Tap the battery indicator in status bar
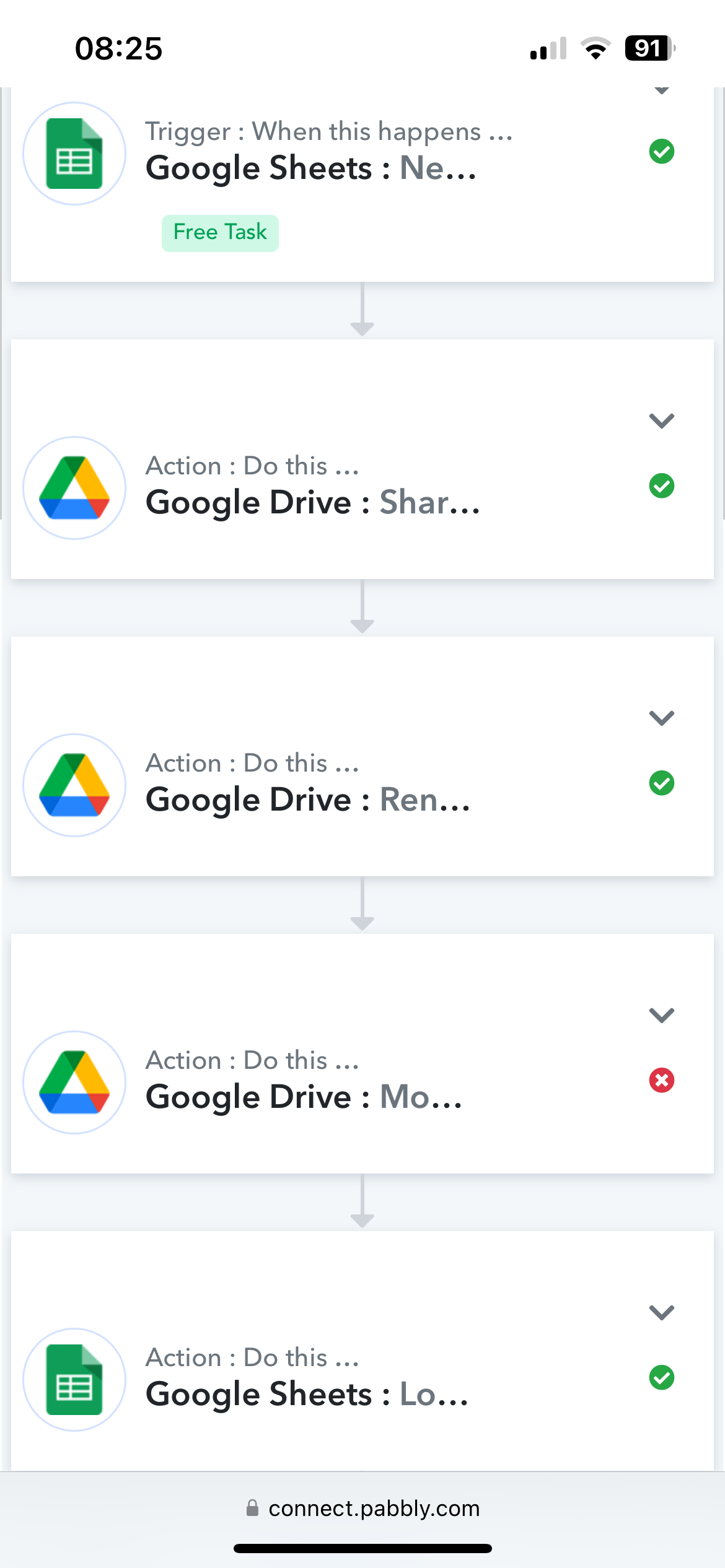This screenshot has width=725, height=1568. [x=649, y=48]
